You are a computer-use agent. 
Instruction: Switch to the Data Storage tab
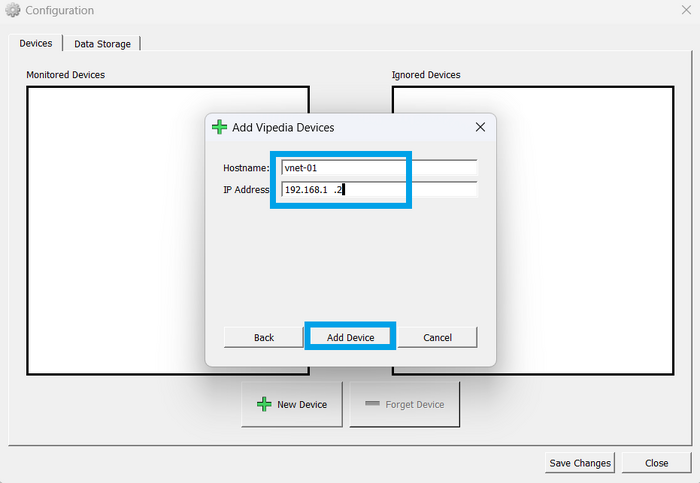pos(102,44)
